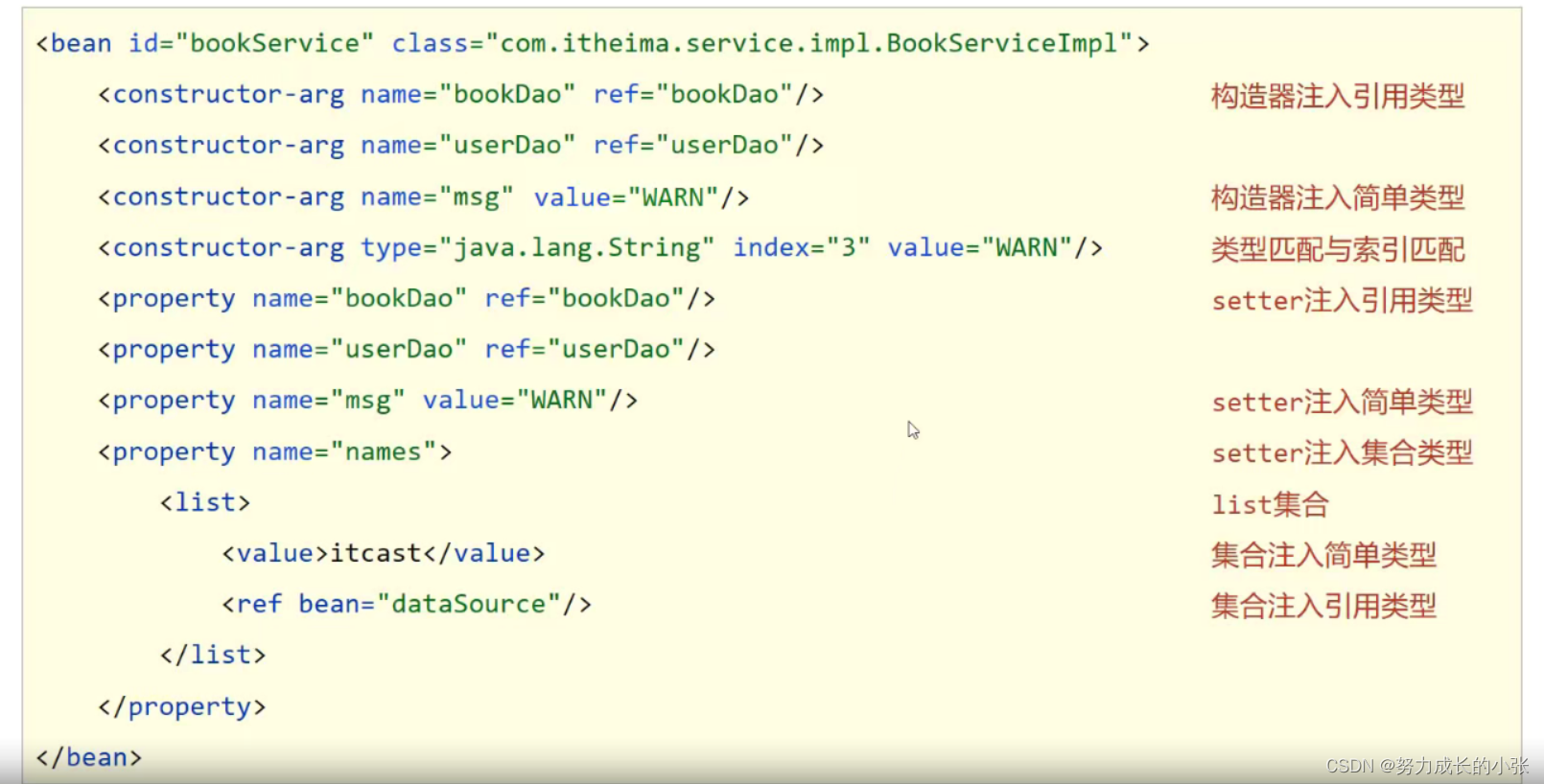Click the closing </bean> tag
Screen dimensions: 1544x784
89,758
